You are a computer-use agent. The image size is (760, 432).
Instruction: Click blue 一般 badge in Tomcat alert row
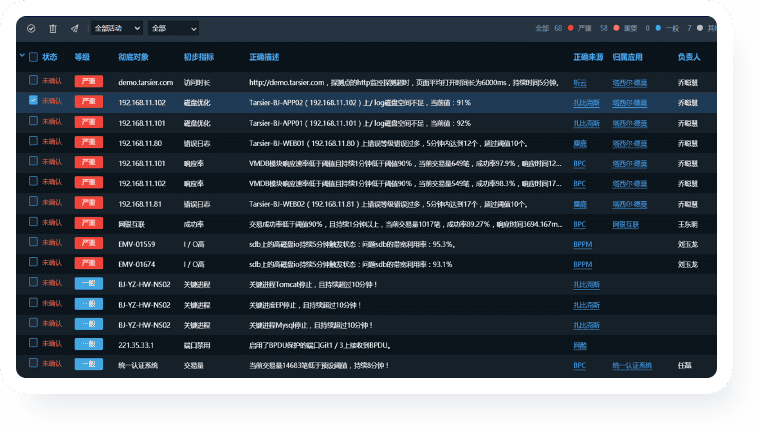89,283
